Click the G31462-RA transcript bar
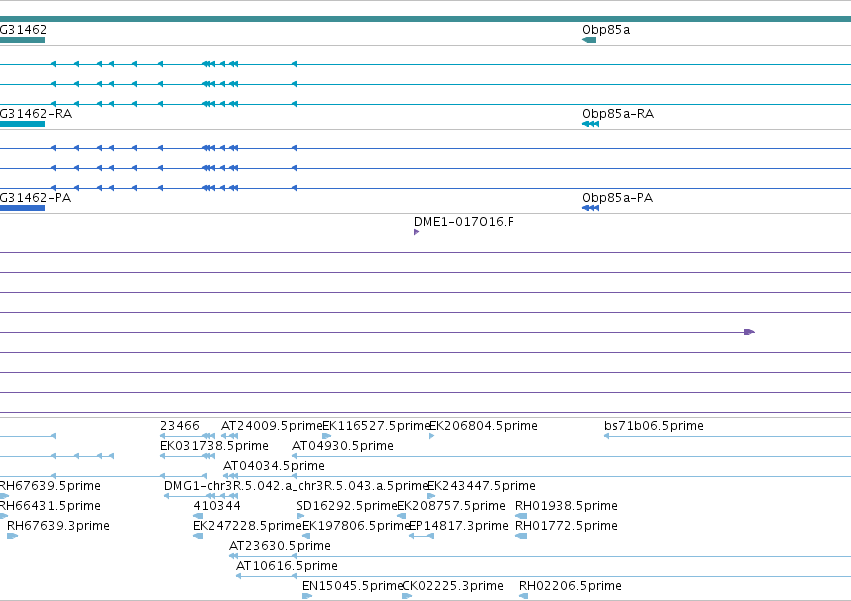Image resolution: width=851 pixels, height=601 pixels. [x=22, y=124]
